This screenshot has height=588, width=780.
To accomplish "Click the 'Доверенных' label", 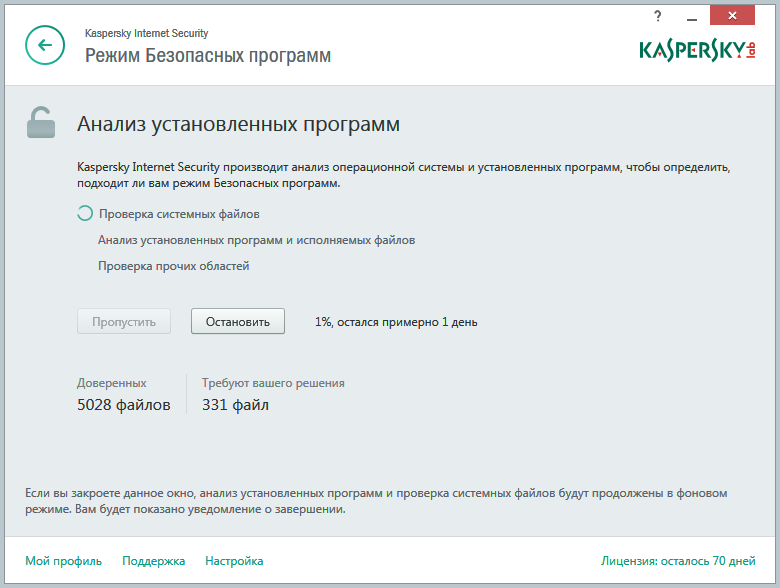I will pyautogui.click(x=111, y=383).
